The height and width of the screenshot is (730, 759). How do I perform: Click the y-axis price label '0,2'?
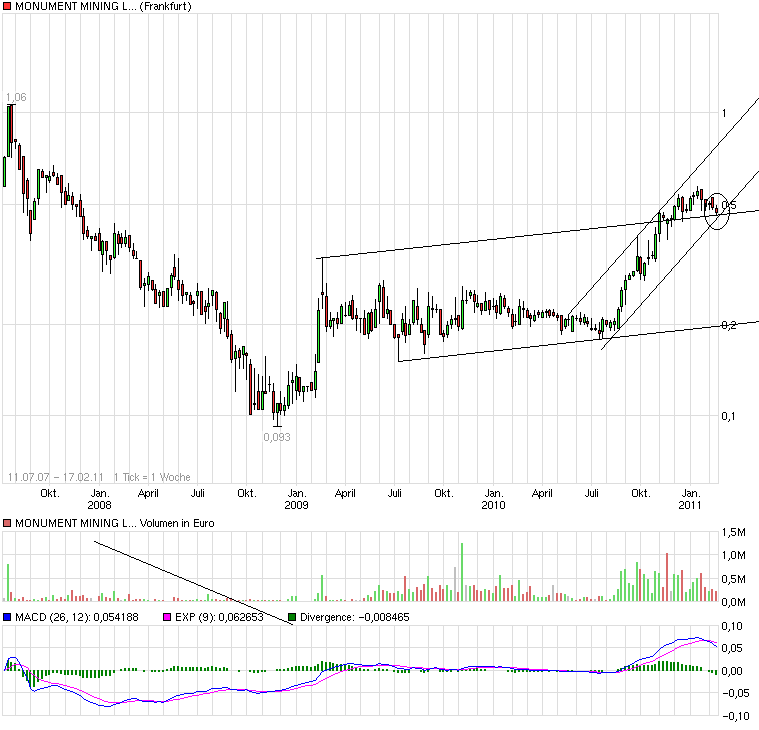(x=729, y=325)
